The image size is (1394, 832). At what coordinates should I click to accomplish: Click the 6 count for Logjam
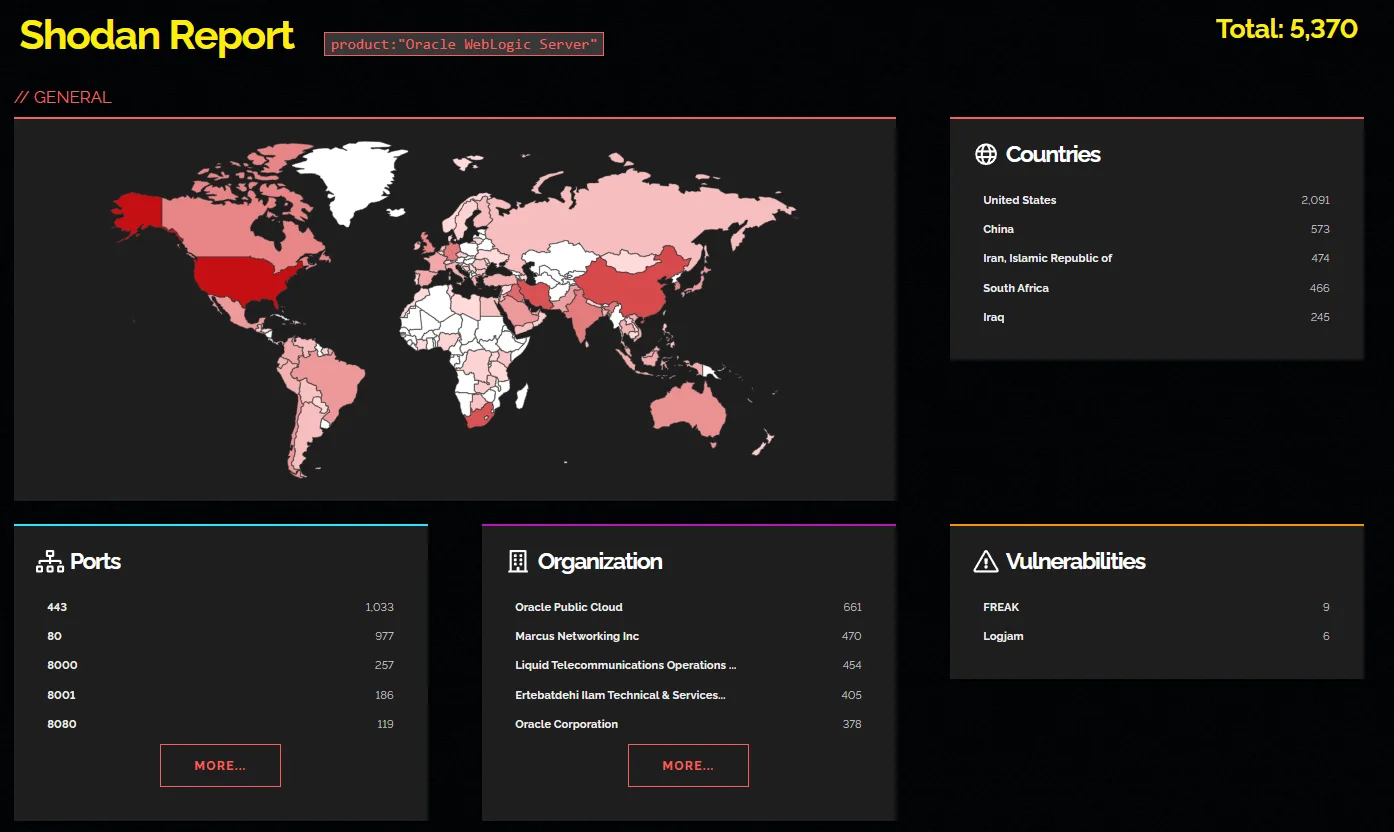pos(1326,636)
